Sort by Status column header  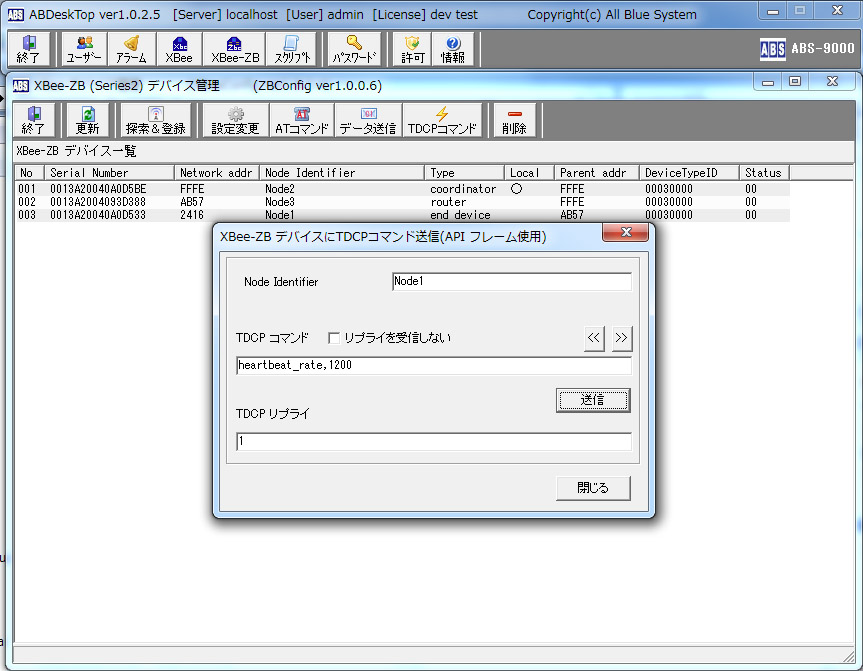click(x=764, y=173)
